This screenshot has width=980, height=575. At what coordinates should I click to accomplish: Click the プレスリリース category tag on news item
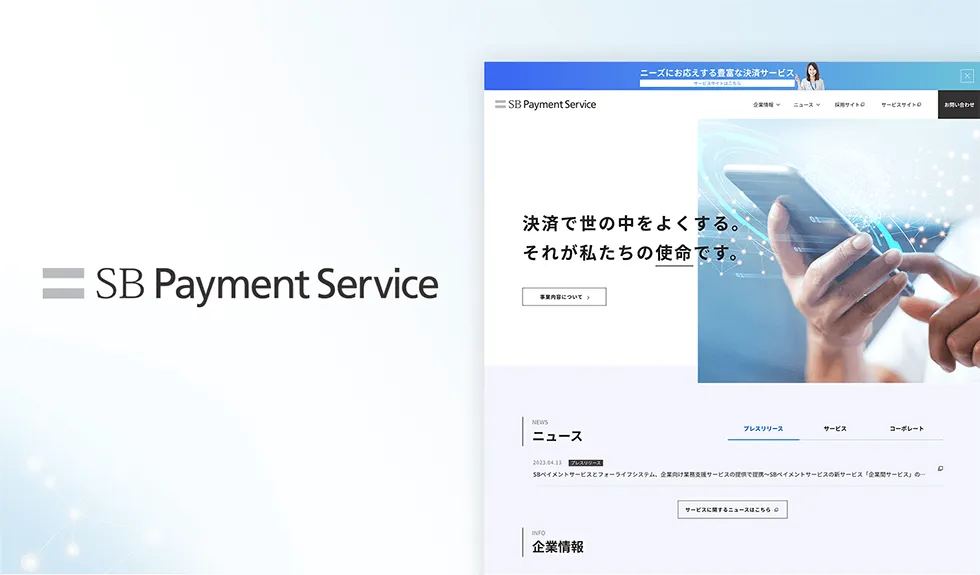pos(586,463)
